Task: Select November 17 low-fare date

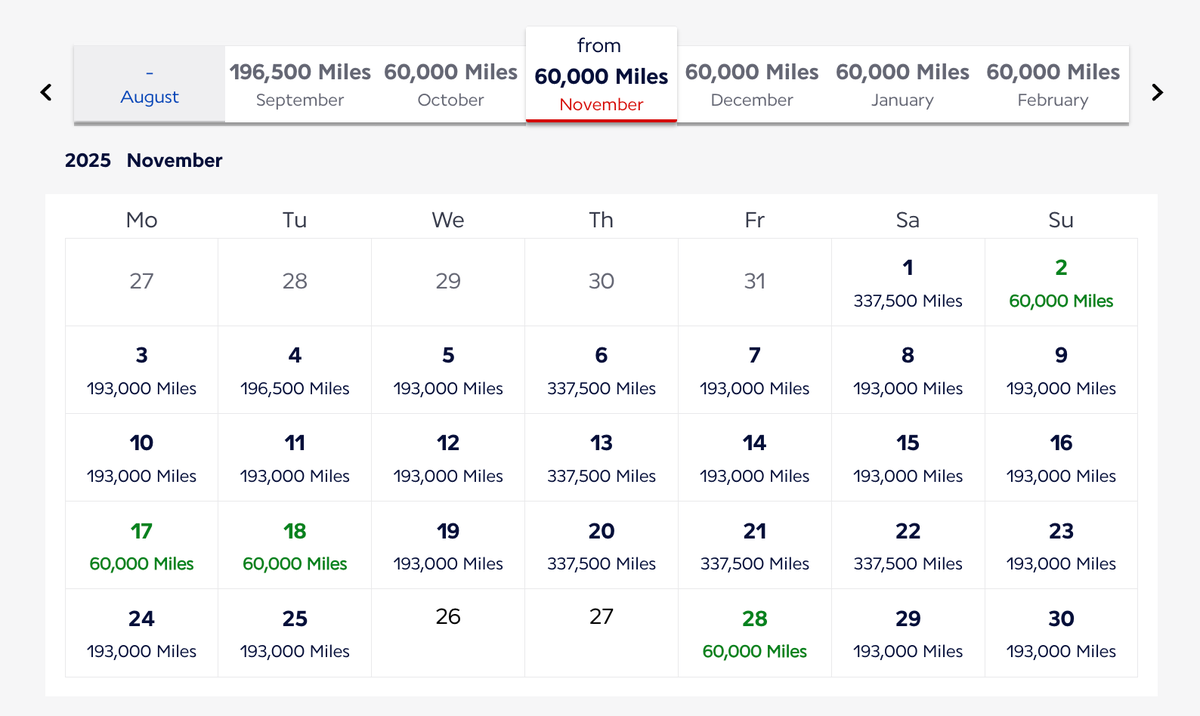Action: point(142,546)
